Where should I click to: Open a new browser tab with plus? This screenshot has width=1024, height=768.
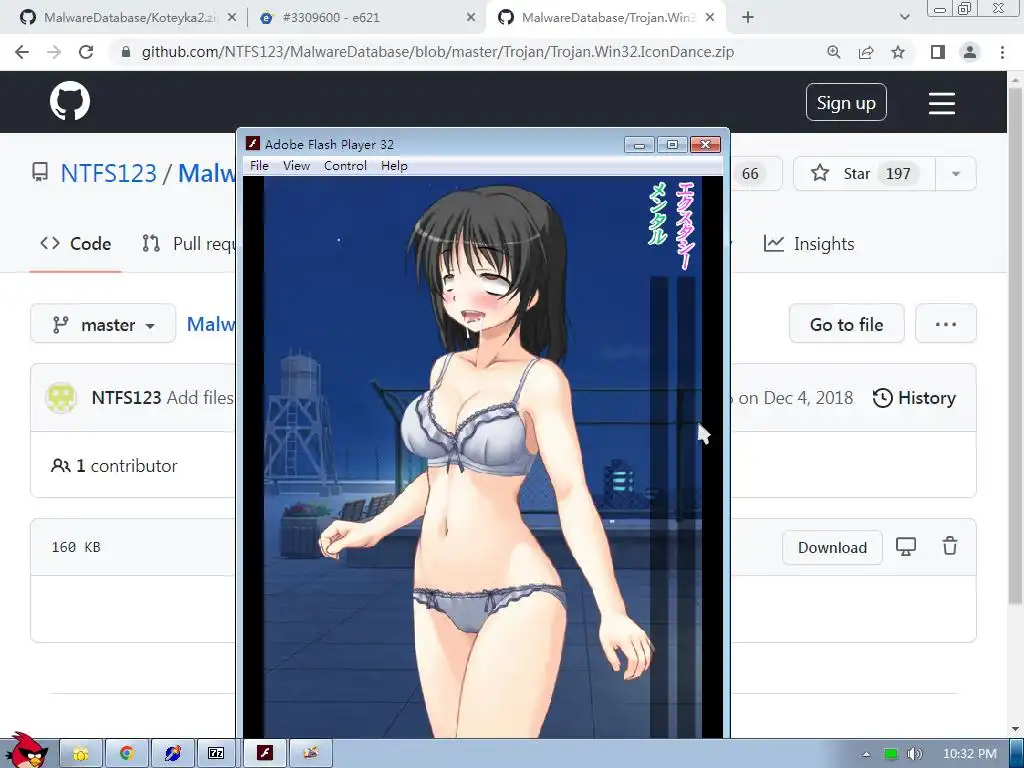coord(748,18)
